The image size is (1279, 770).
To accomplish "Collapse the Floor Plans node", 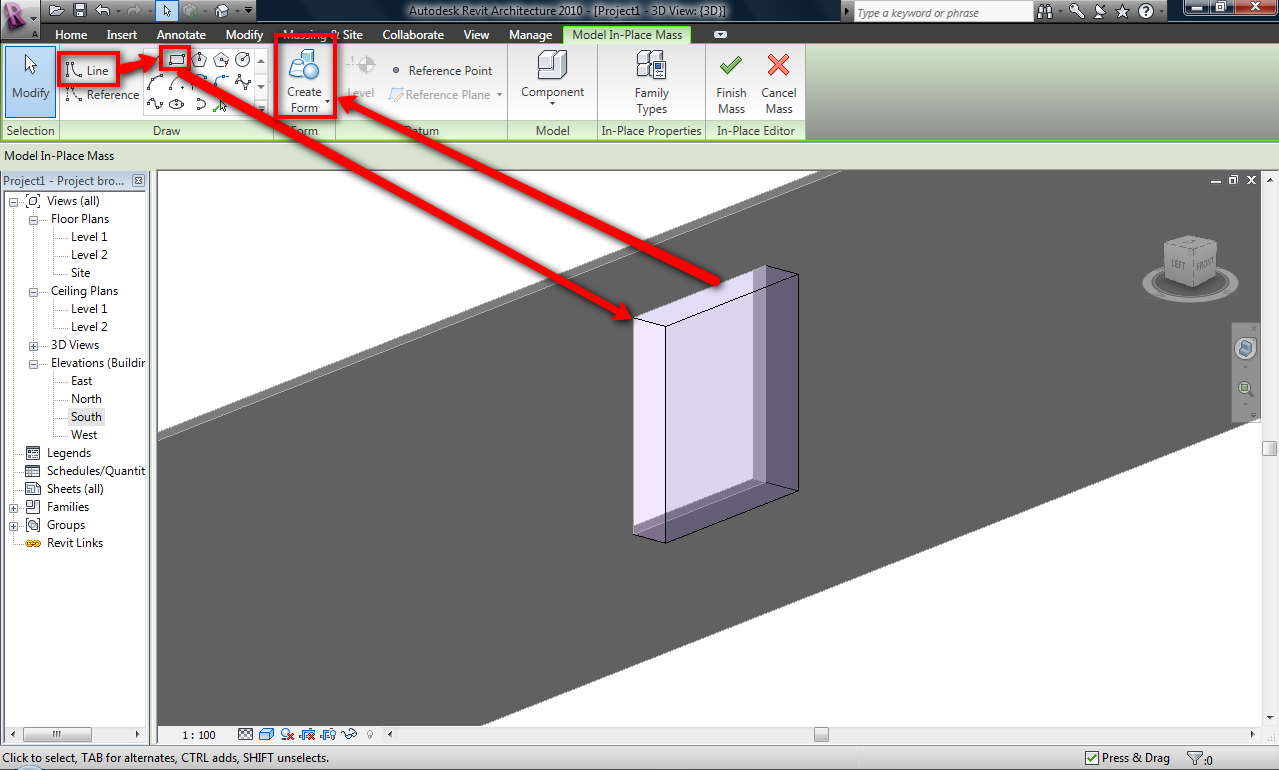I will 33,219.
